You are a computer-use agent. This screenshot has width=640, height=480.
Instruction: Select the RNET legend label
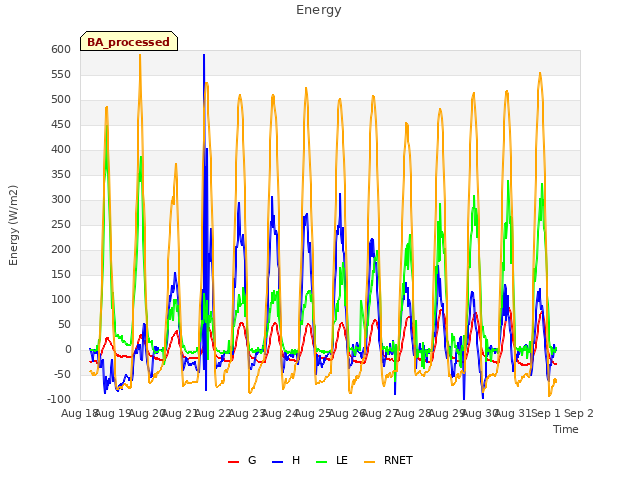398,460
